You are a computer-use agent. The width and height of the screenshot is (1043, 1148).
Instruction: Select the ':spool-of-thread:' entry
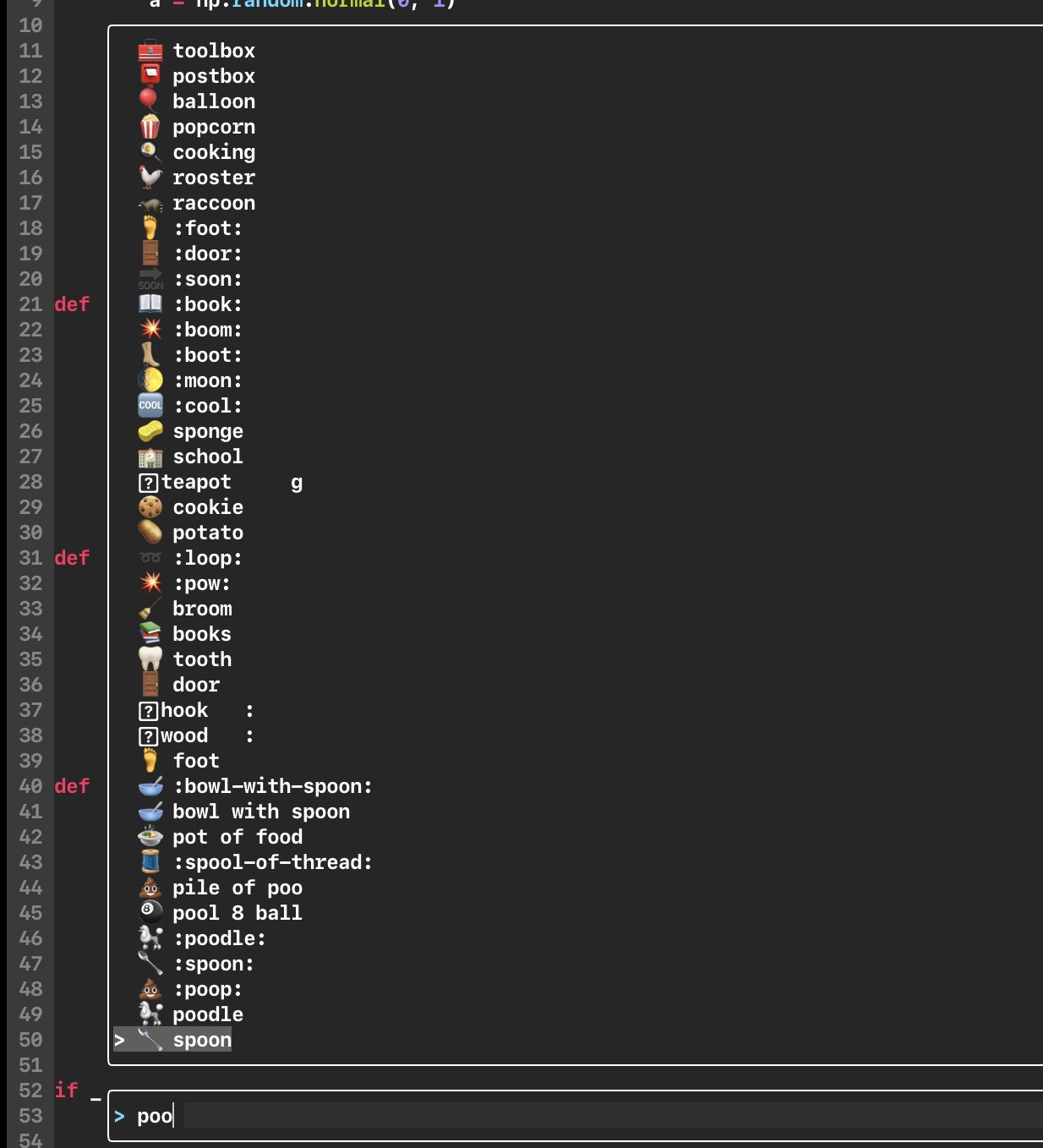[273, 862]
